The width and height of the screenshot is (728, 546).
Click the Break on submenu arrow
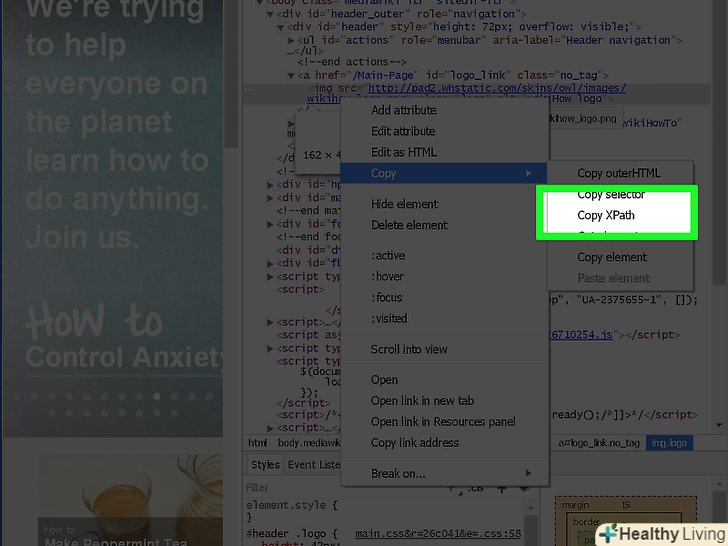pyautogui.click(x=528, y=473)
